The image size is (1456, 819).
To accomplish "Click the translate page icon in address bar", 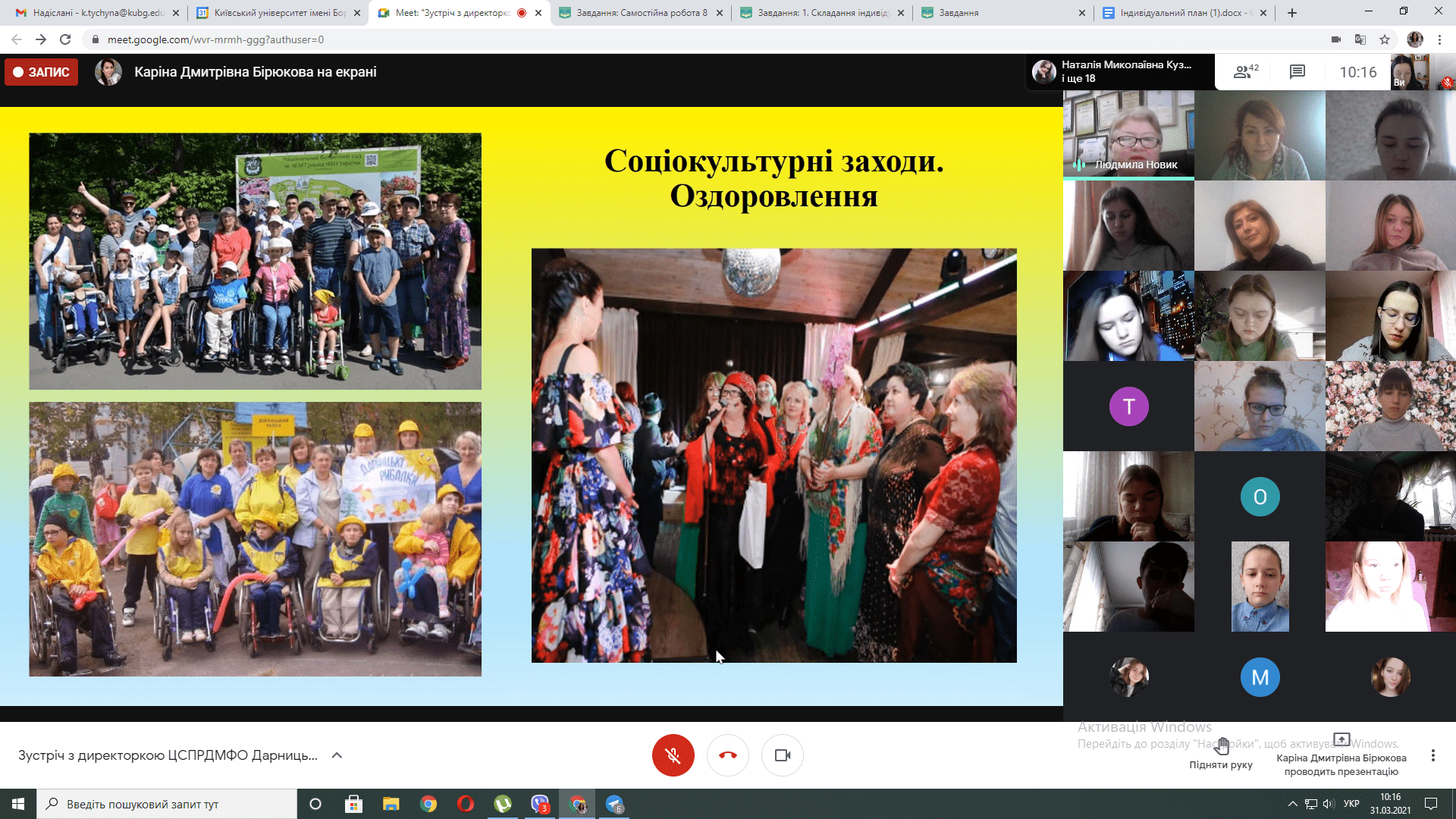I will (x=1360, y=39).
